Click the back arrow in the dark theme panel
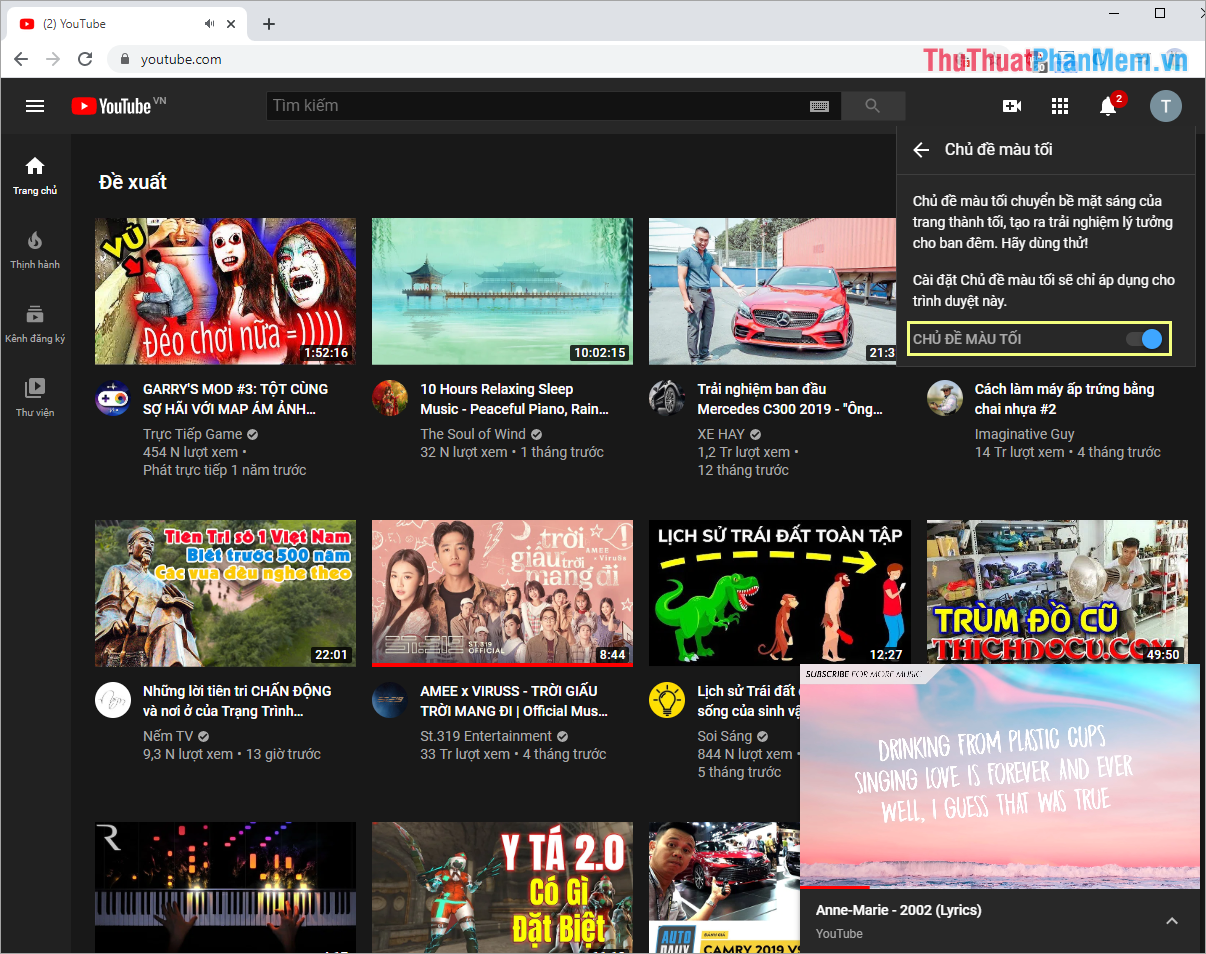The image size is (1206, 954). [920, 149]
